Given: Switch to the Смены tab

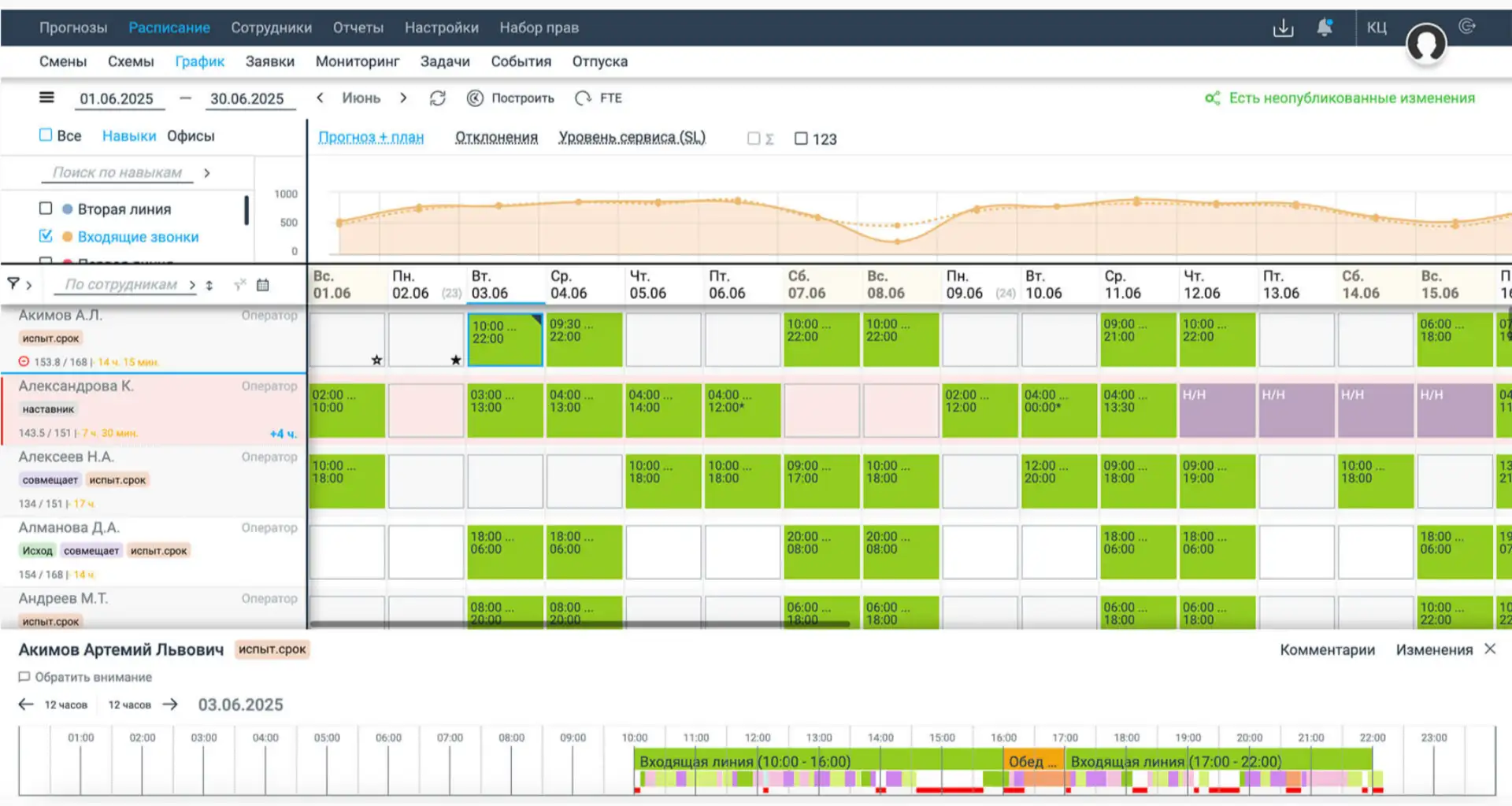Looking at the screenshot, I should (x=63, y=61).
